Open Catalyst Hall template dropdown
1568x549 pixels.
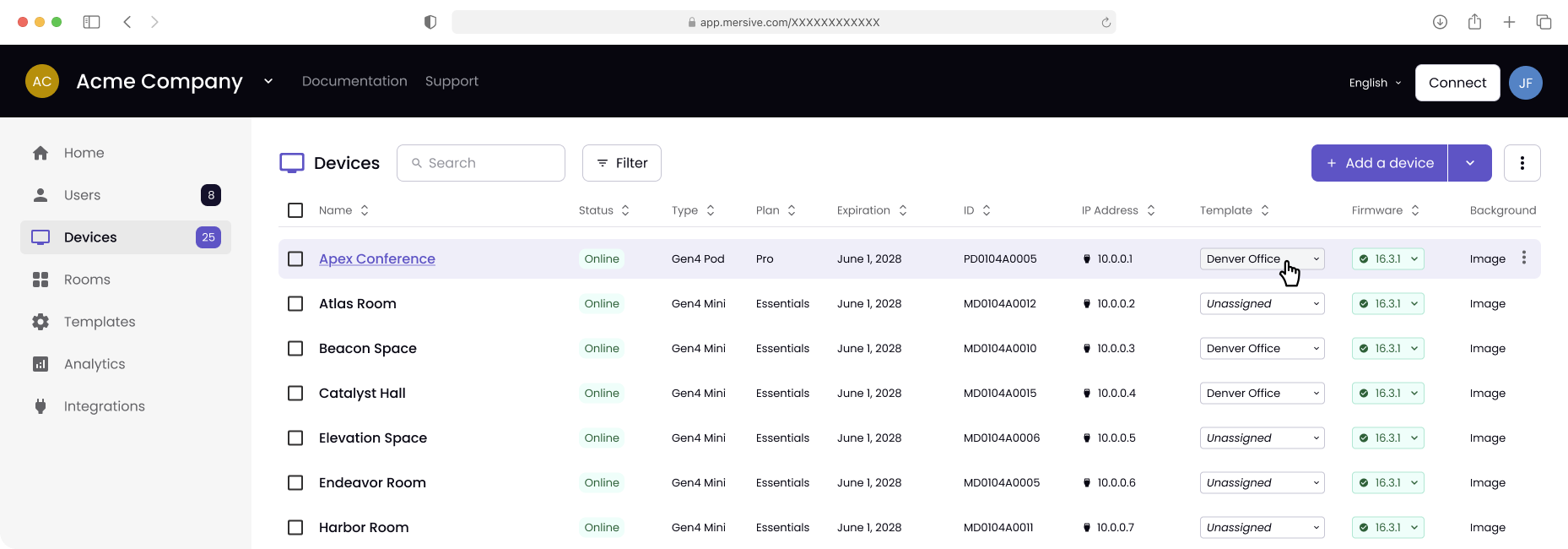coord(1263,393)
